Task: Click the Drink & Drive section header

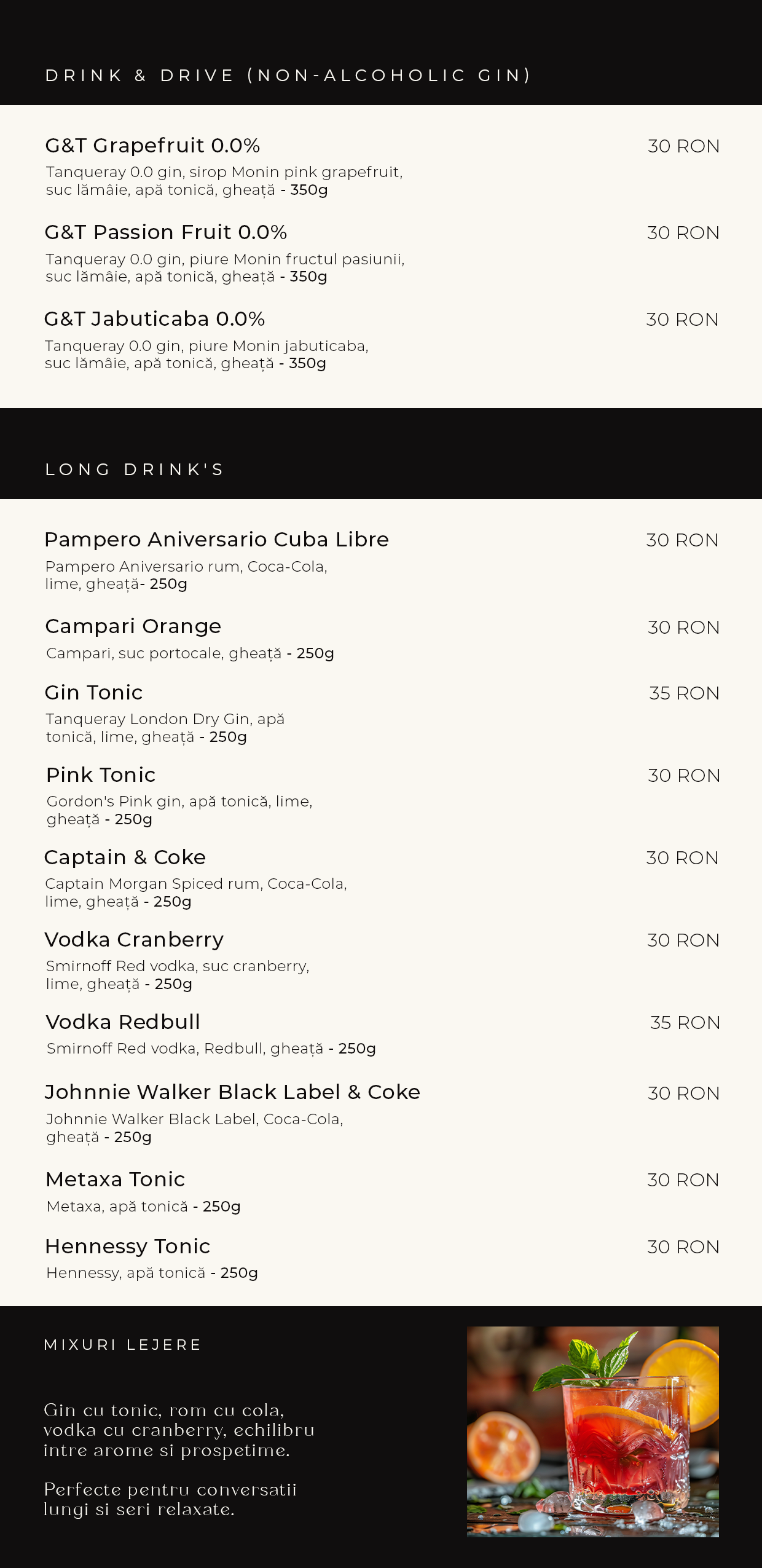Action: tap(288, 76)
